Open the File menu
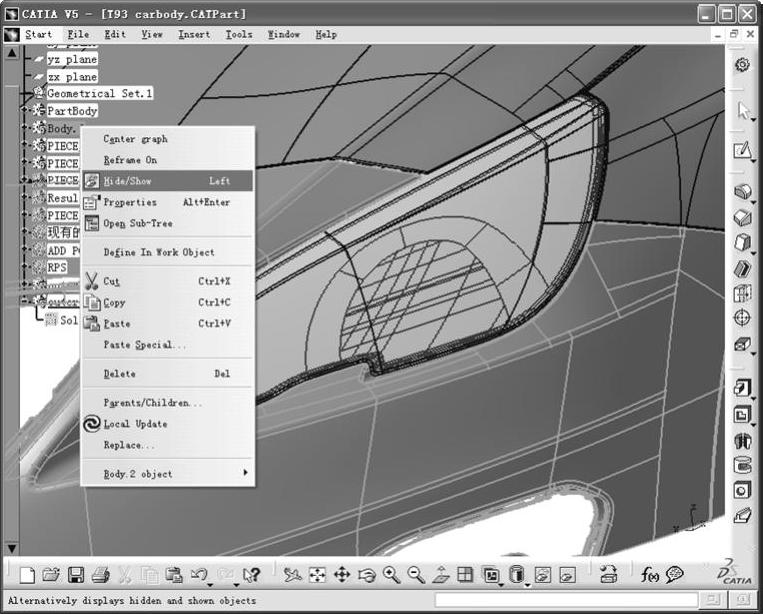The image size is (763, 614). 78,35
